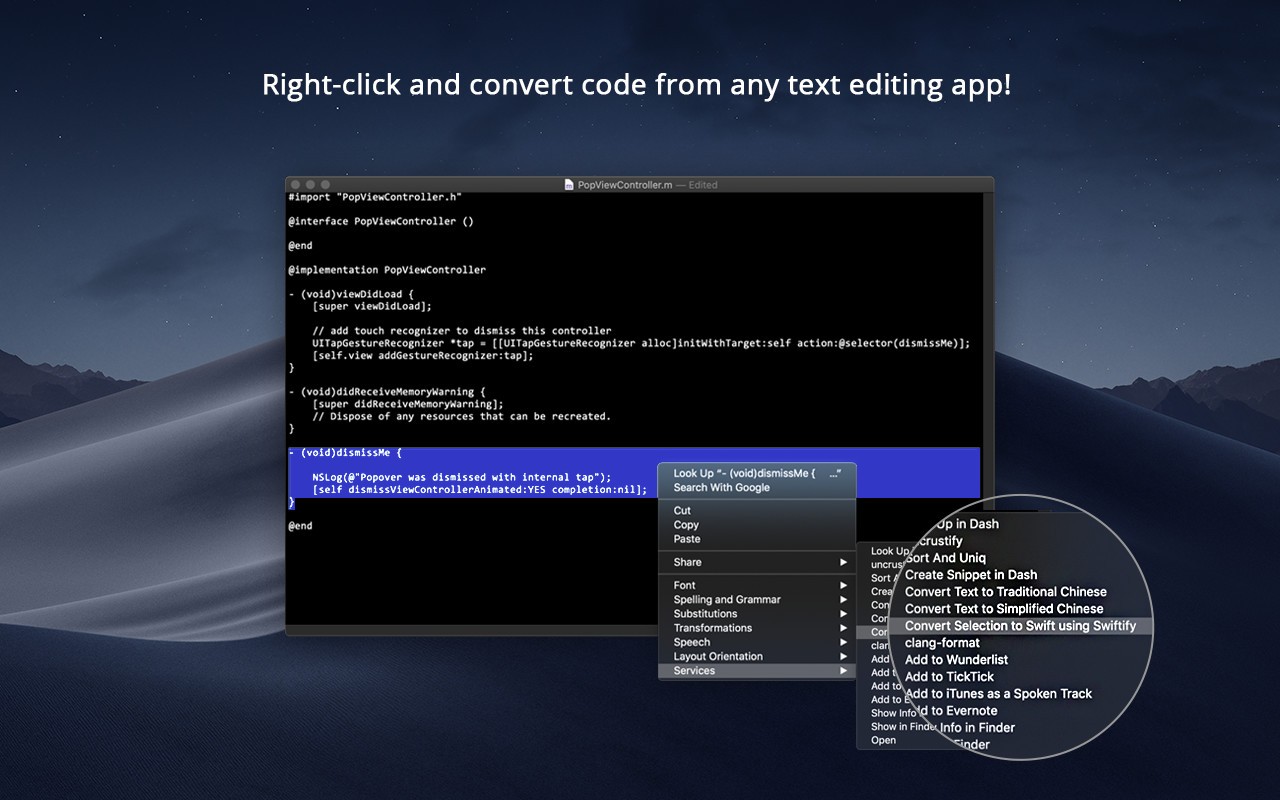1280x800 pixels.
Task: Choose the clang-format service
Action: click(941, 642)
